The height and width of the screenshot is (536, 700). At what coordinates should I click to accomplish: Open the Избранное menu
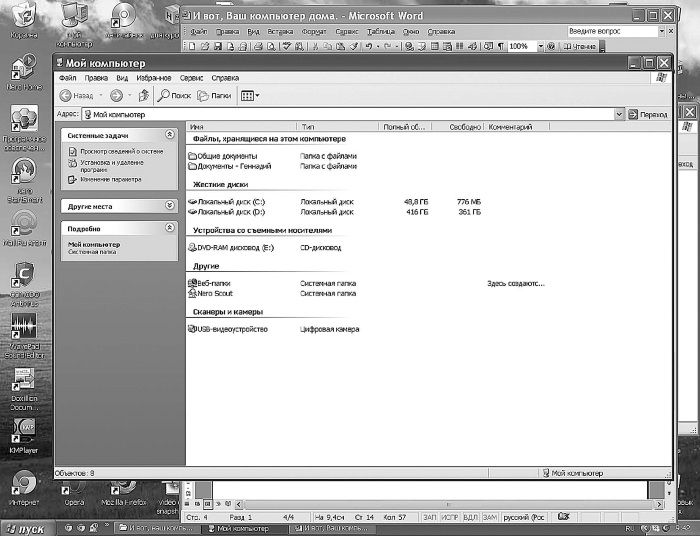(154, 77)
